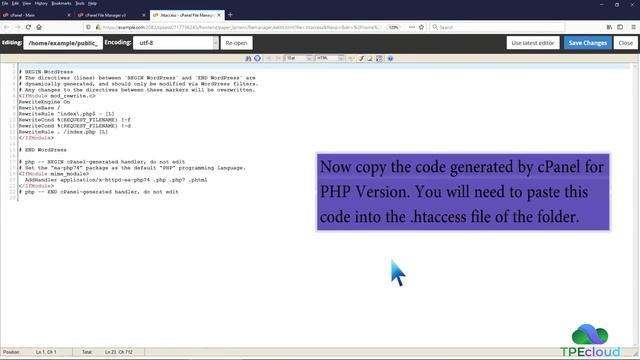Click the word wrap icon in editor toolbar
640x360 pixels.
379,58
